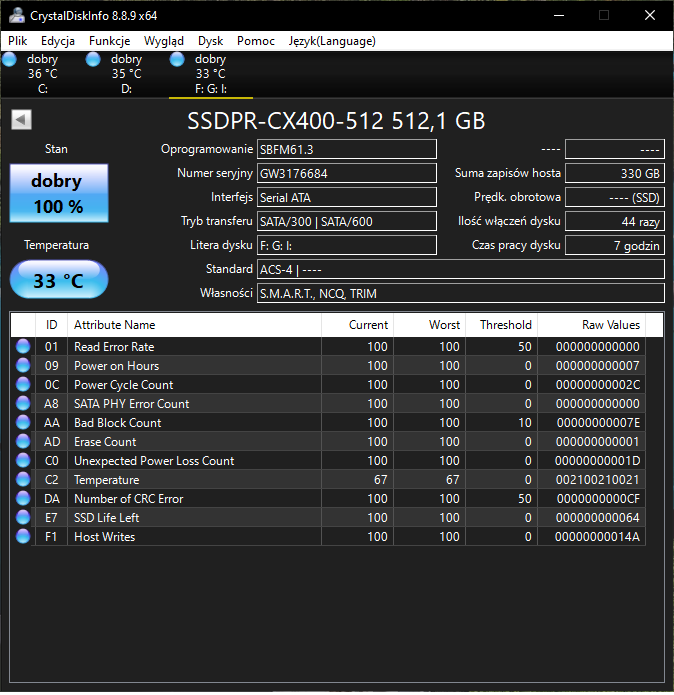Click raw value 00000000014A
This screenshot has width=674, height=695.
tap(597, 537)
